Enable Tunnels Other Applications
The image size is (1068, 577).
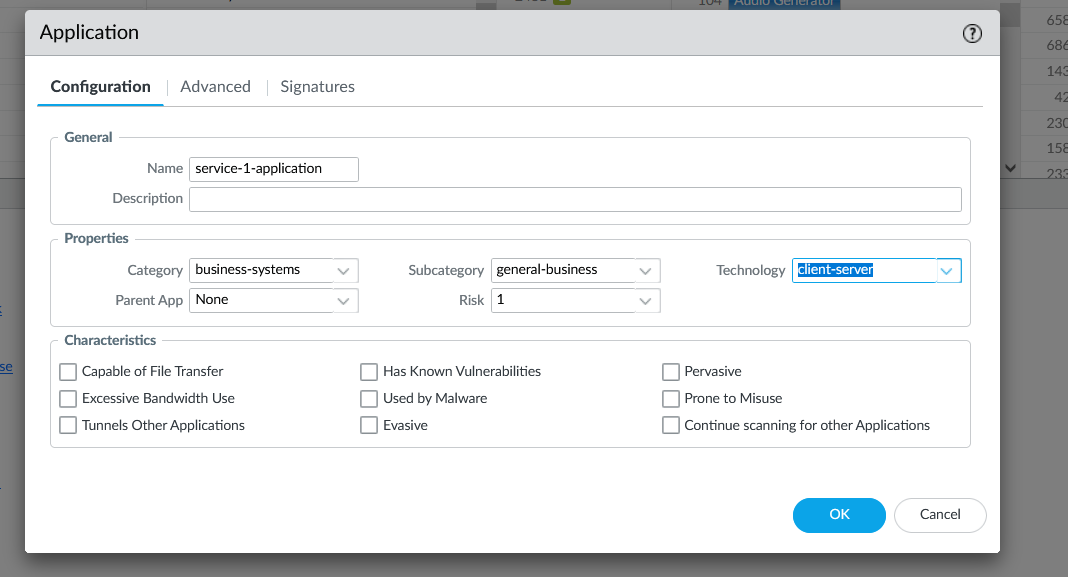[67, 425]
